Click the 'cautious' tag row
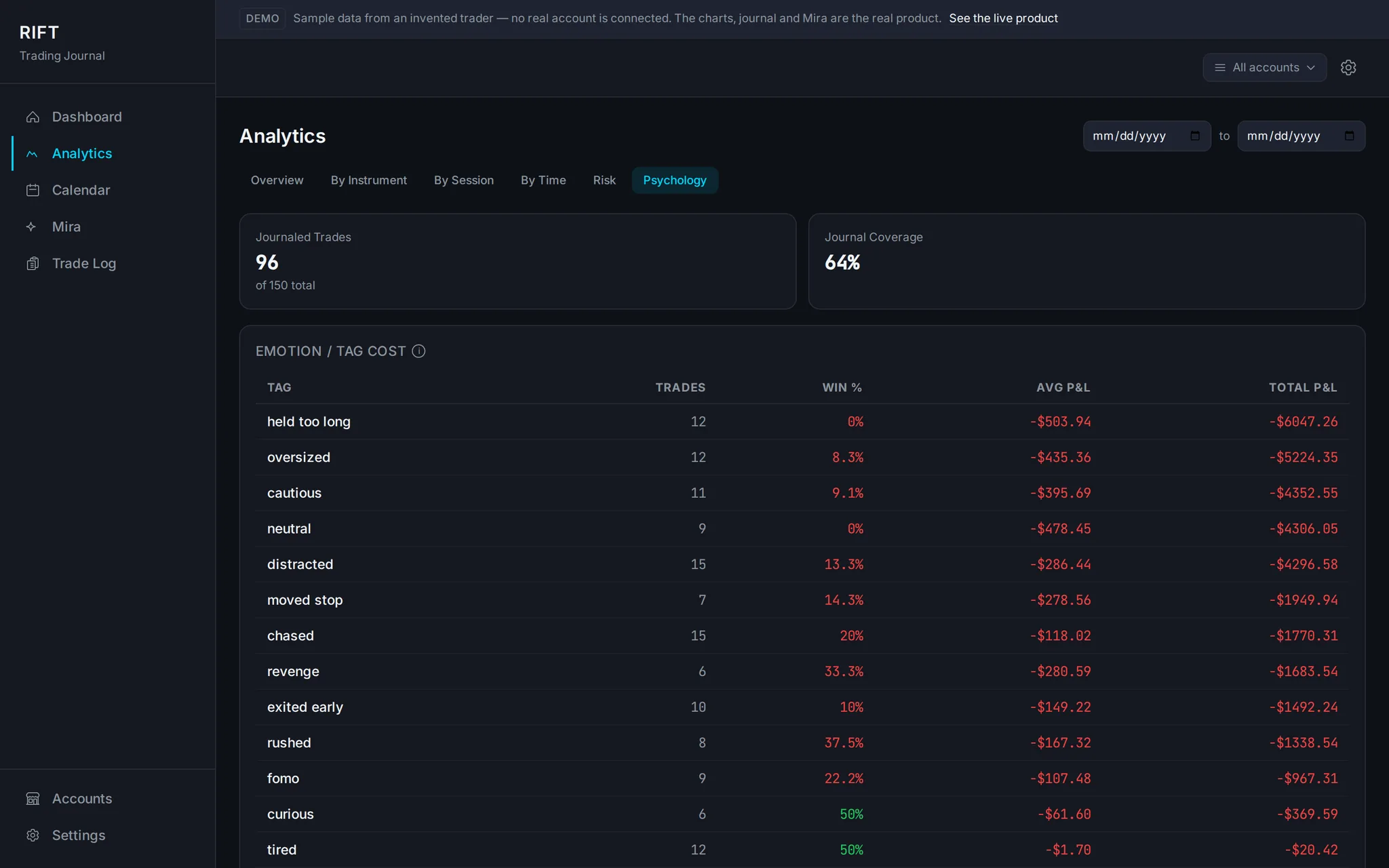The height and width of the screenshot is (868, 1389). tap(802, 493)
